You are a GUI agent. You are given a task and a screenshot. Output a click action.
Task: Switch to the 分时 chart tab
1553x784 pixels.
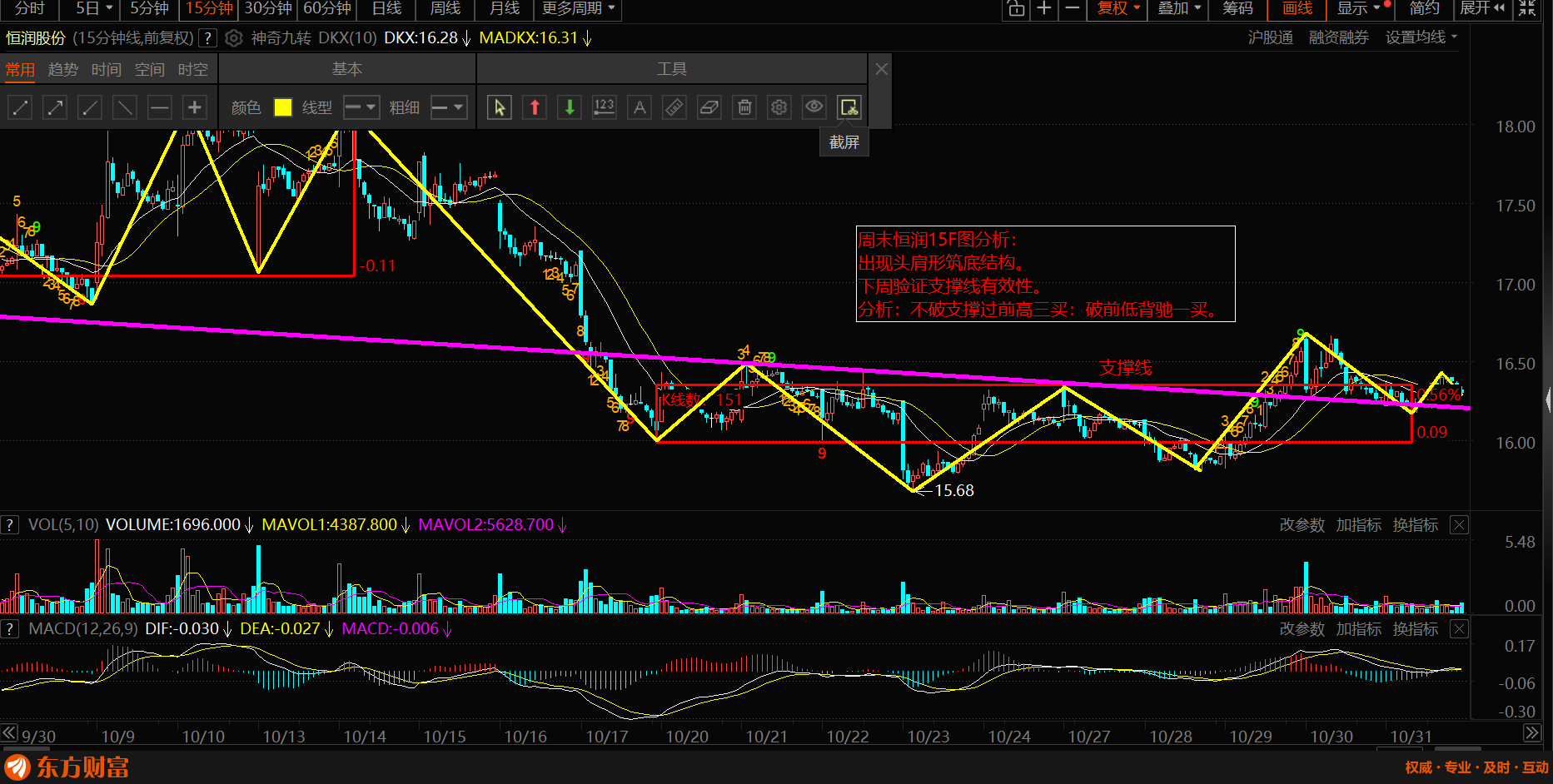click(30, 9)
